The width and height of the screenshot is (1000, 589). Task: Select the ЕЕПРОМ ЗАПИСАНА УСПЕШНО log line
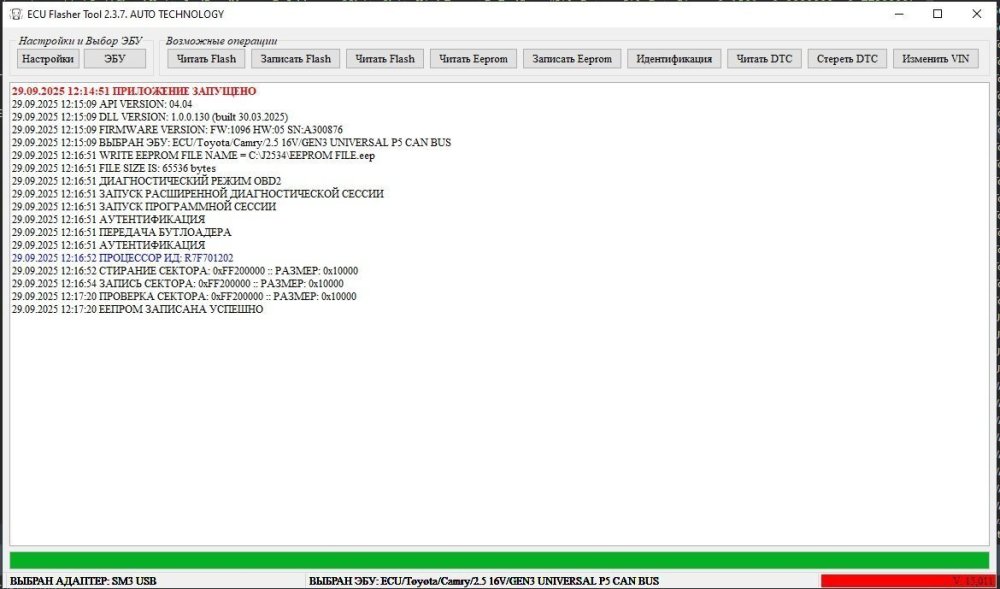click(x=138, y=309)
